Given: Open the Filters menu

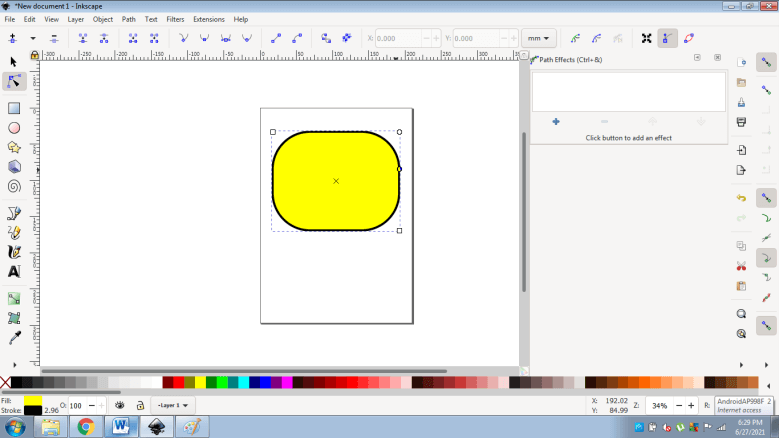Looking at the screenshot, I should (x=175, y=19).
